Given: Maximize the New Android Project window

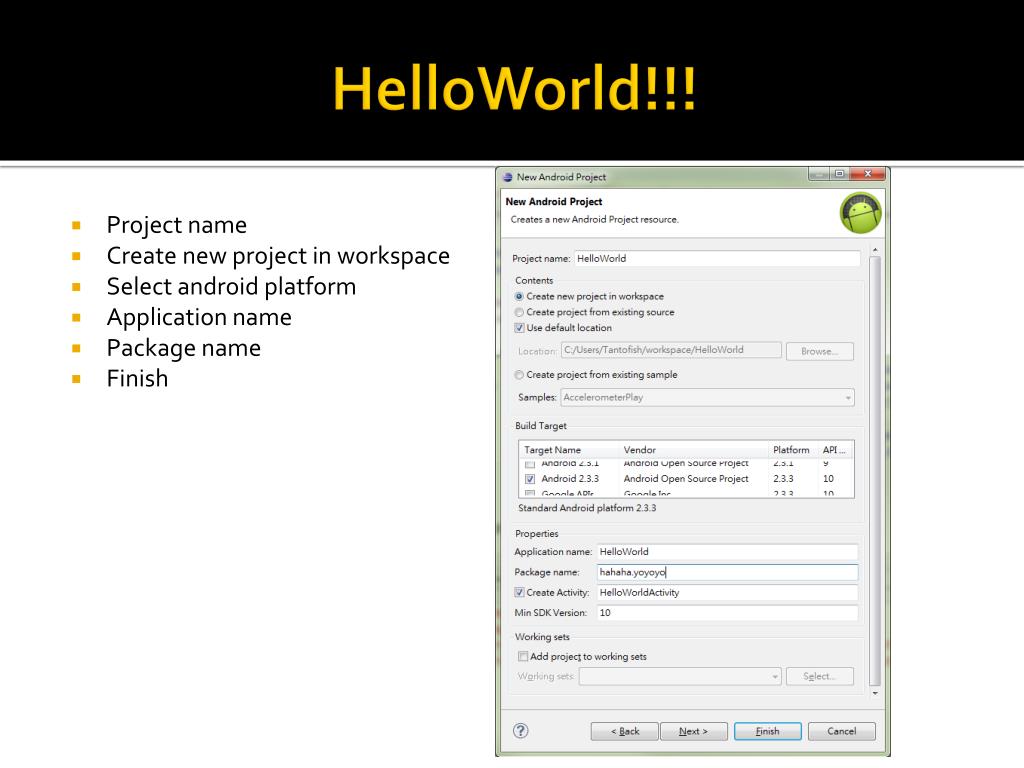Looking at the screenshot, I should point(840,174).
